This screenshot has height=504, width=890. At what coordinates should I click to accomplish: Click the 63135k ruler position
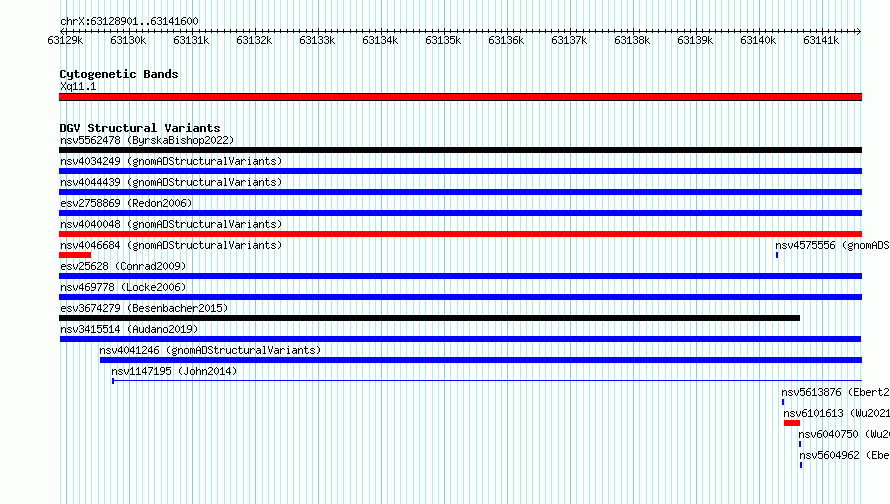443,40
